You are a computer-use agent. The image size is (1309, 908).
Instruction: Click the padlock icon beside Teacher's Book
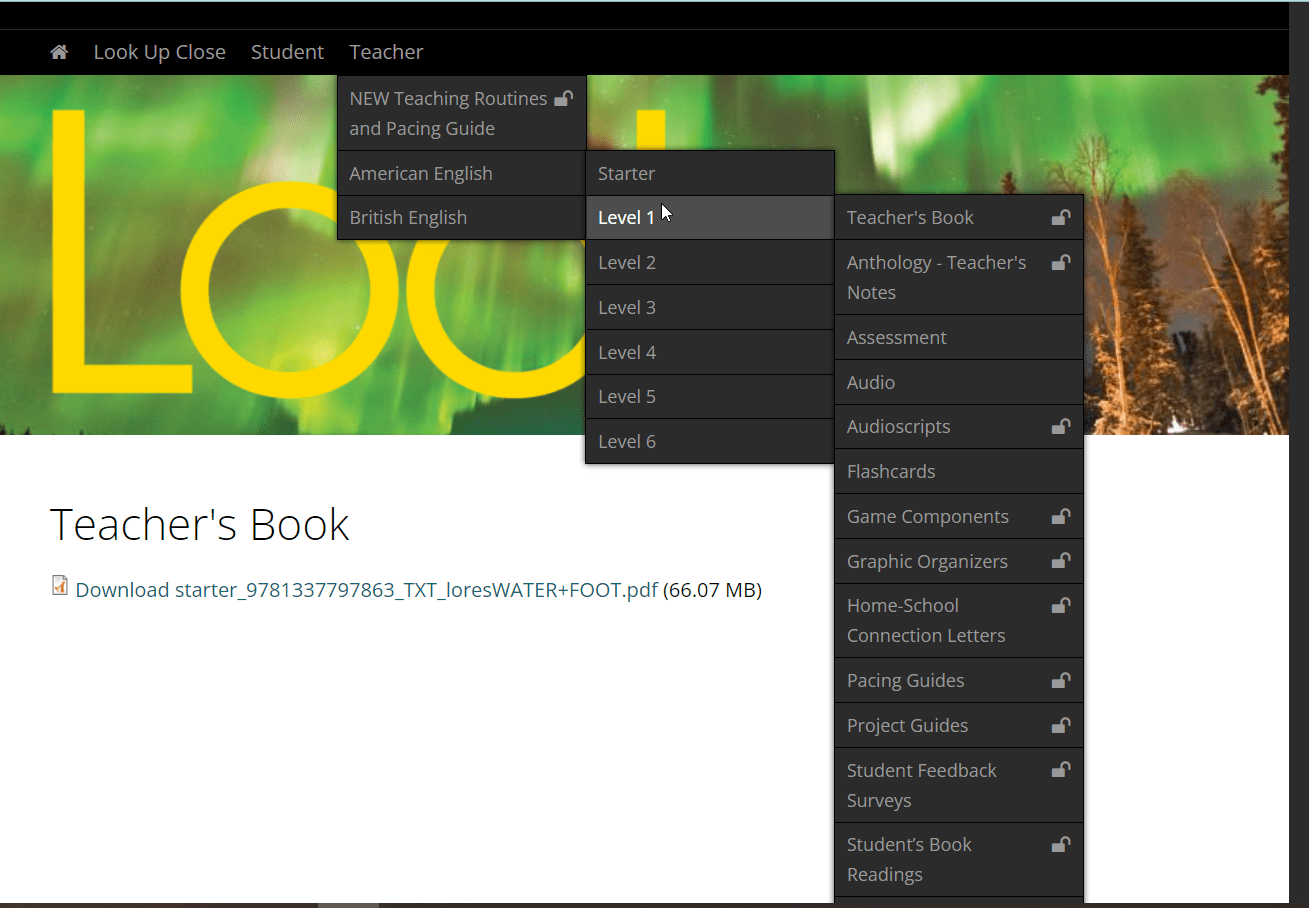[1060, 217]
